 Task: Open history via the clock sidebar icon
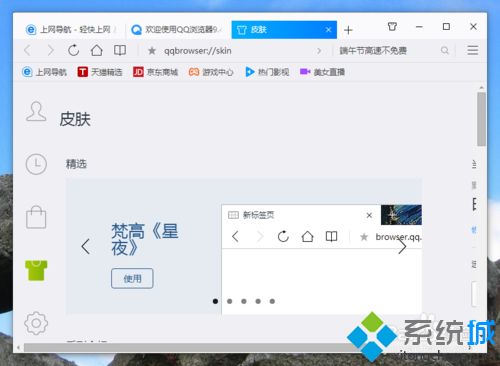[36, 164]
